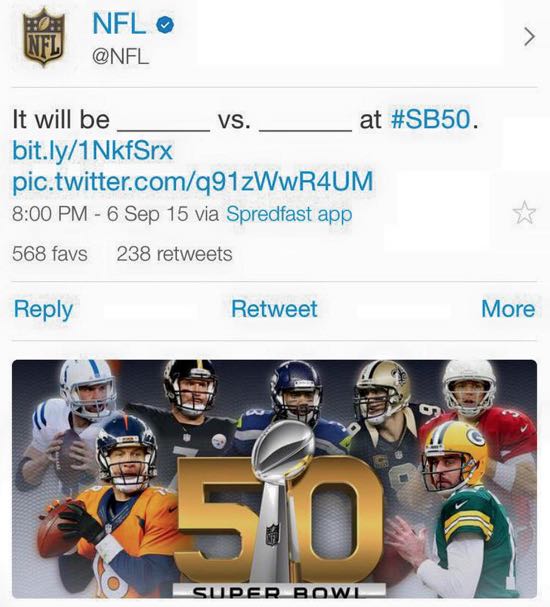Open the More options menu
Image resolution: width=550 pixels, height=607 pixels.
point(508,309)
